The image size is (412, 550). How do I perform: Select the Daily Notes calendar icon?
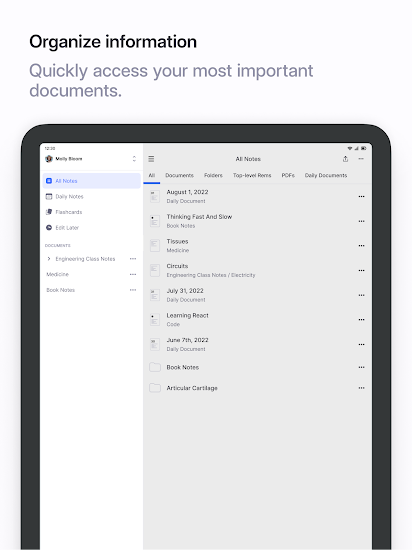pyautogui.click(x=49, y=196)
